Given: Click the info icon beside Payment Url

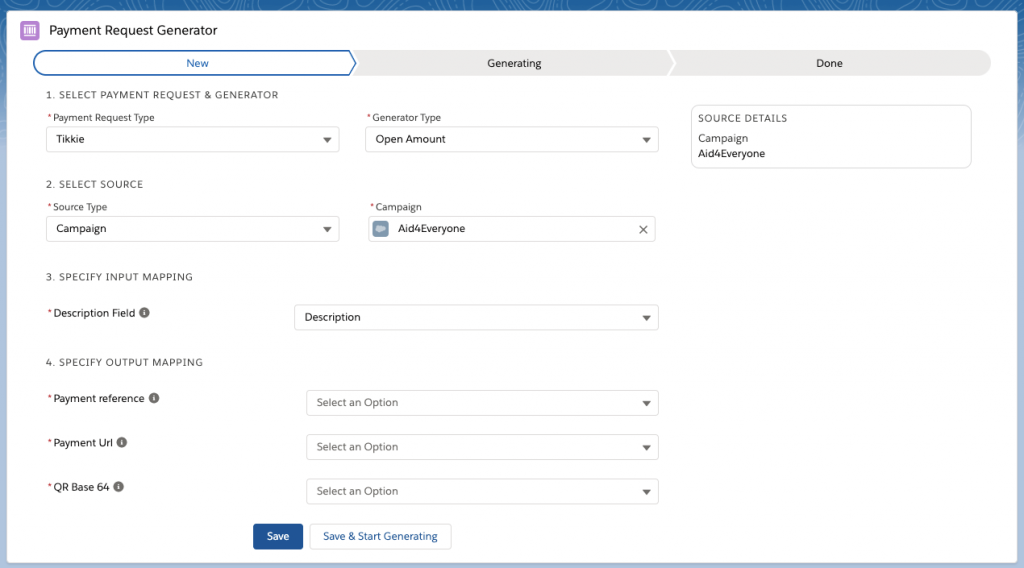Looking at the screenshot, I should [x=122, y=442].
